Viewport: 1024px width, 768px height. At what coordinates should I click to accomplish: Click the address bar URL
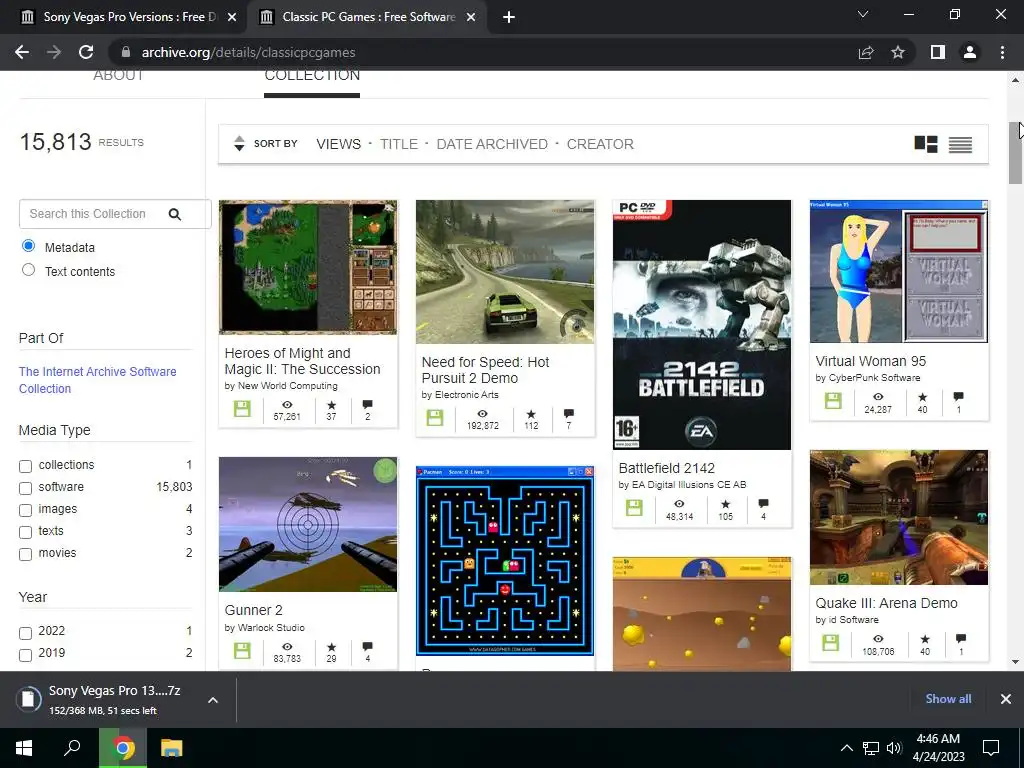(248, 52)
